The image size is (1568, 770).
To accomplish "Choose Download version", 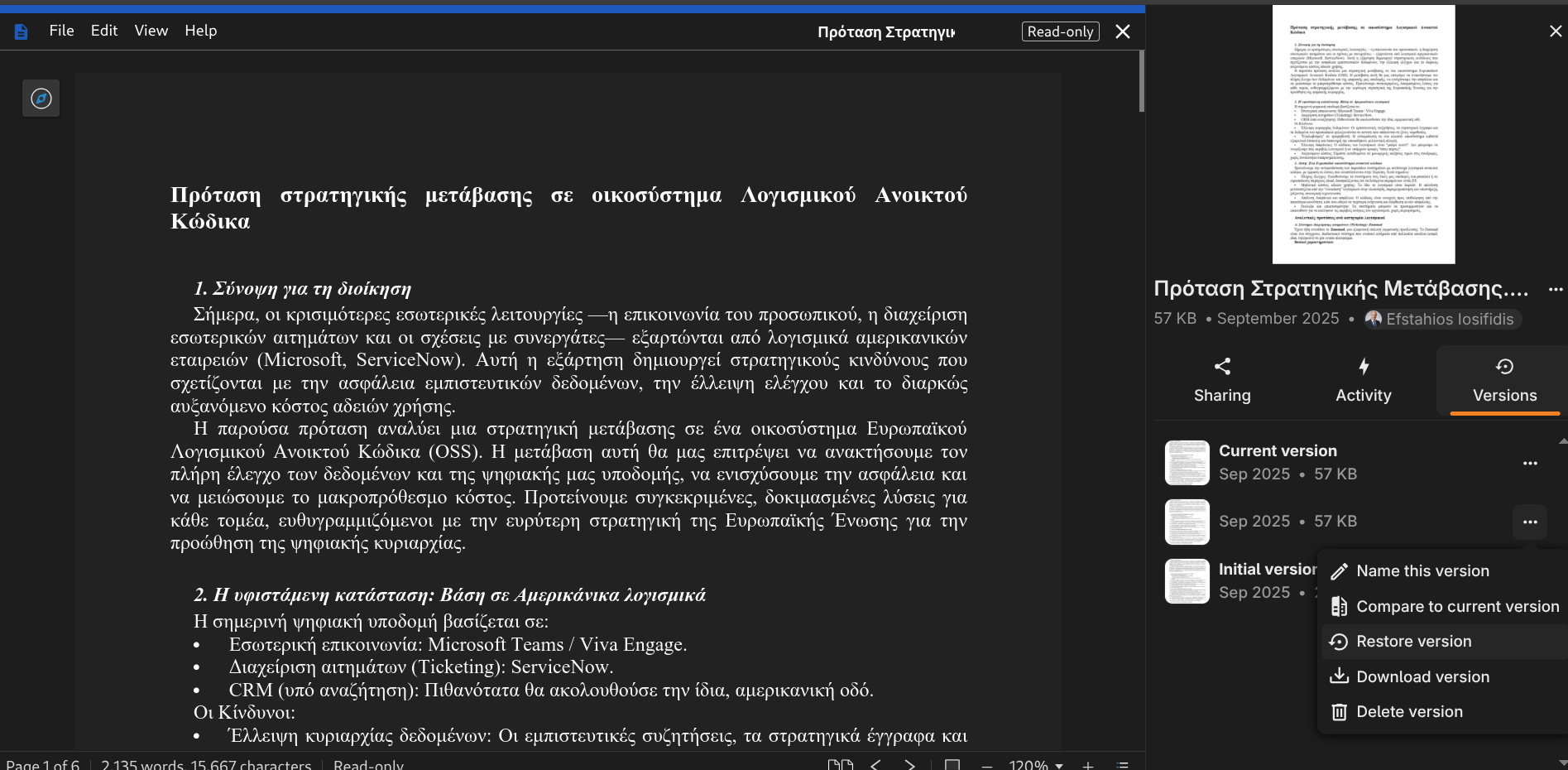I will [1444, 677].
